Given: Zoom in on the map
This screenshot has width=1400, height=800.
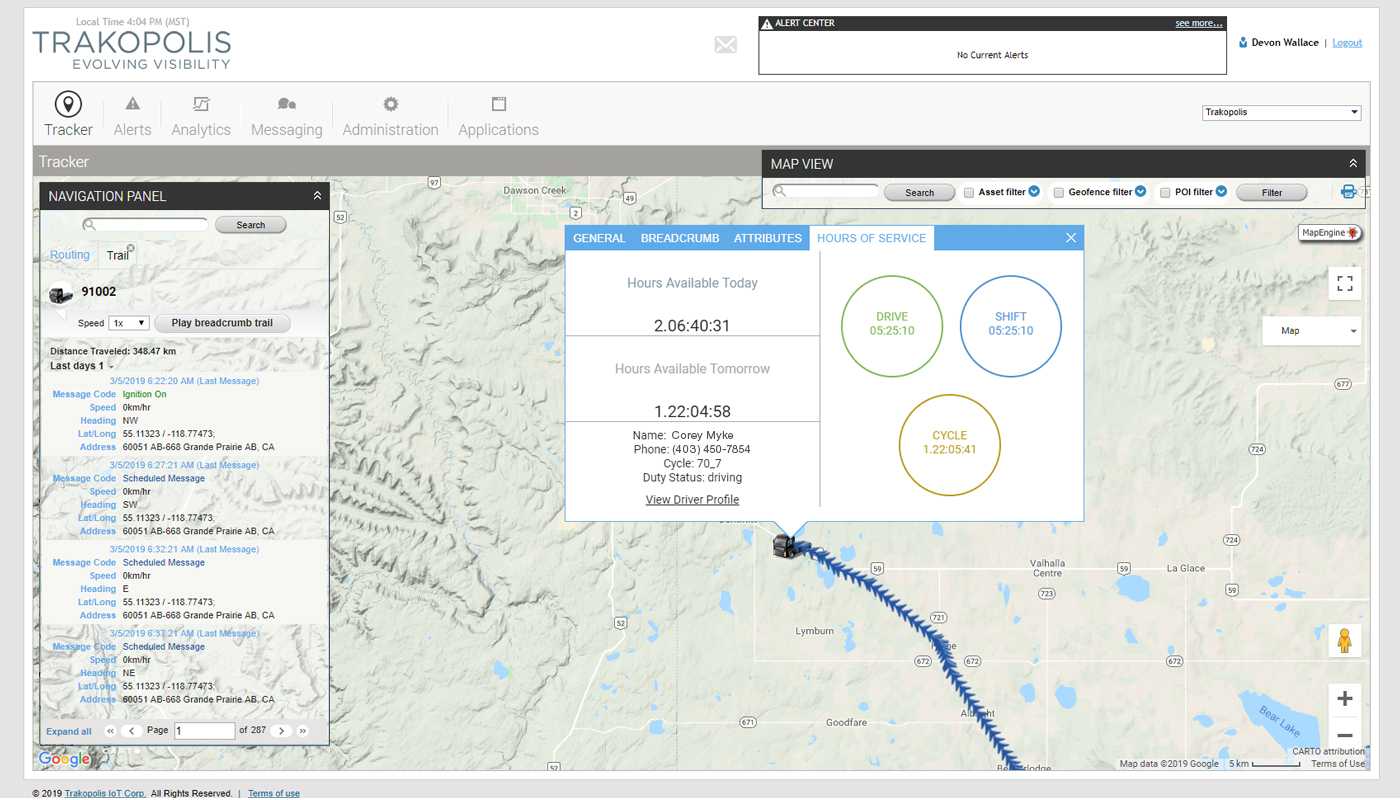Looking at the screenshot, I should coord(1345,698).
